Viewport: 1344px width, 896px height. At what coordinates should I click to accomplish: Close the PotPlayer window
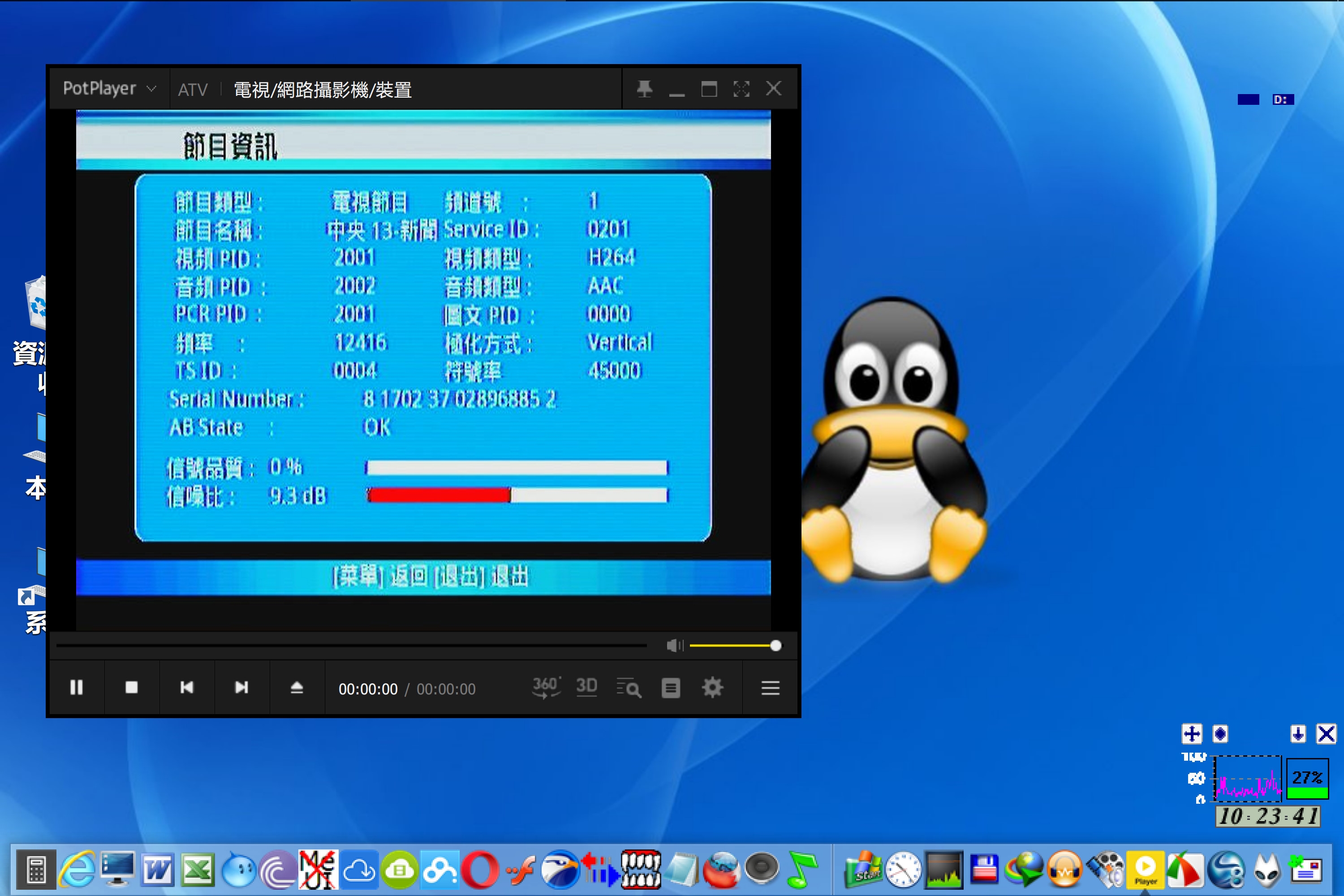[774, 89]
